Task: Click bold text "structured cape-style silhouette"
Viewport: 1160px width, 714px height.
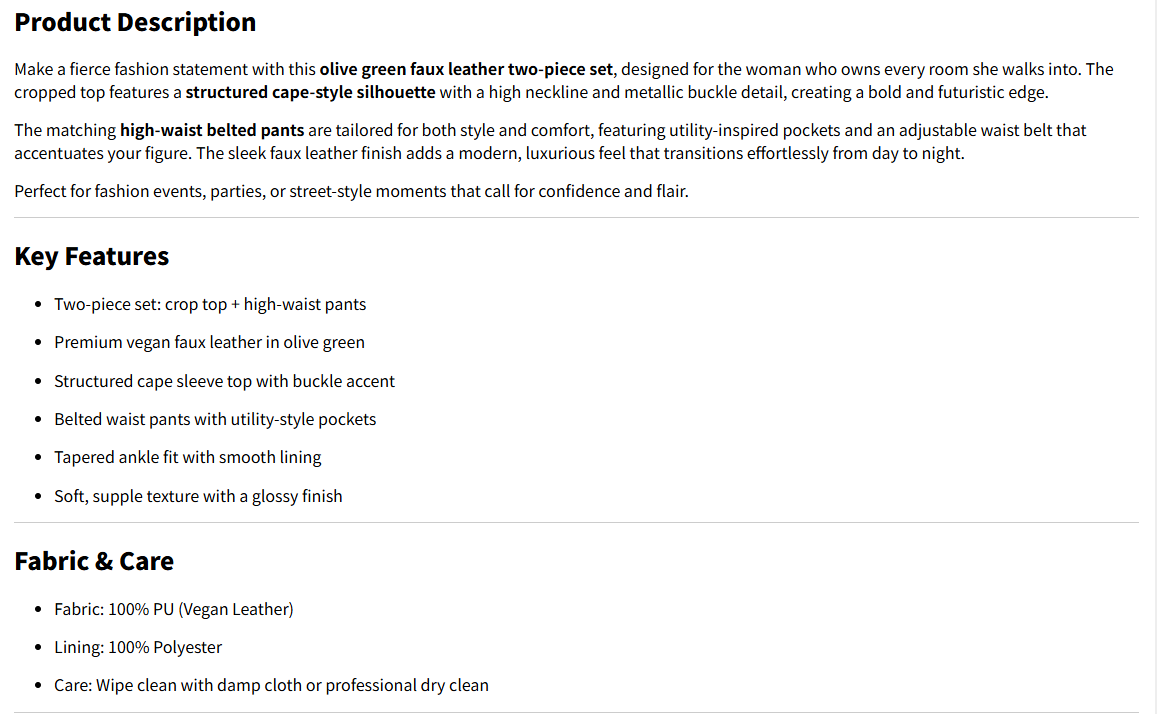Action: (x=310, y=92)
